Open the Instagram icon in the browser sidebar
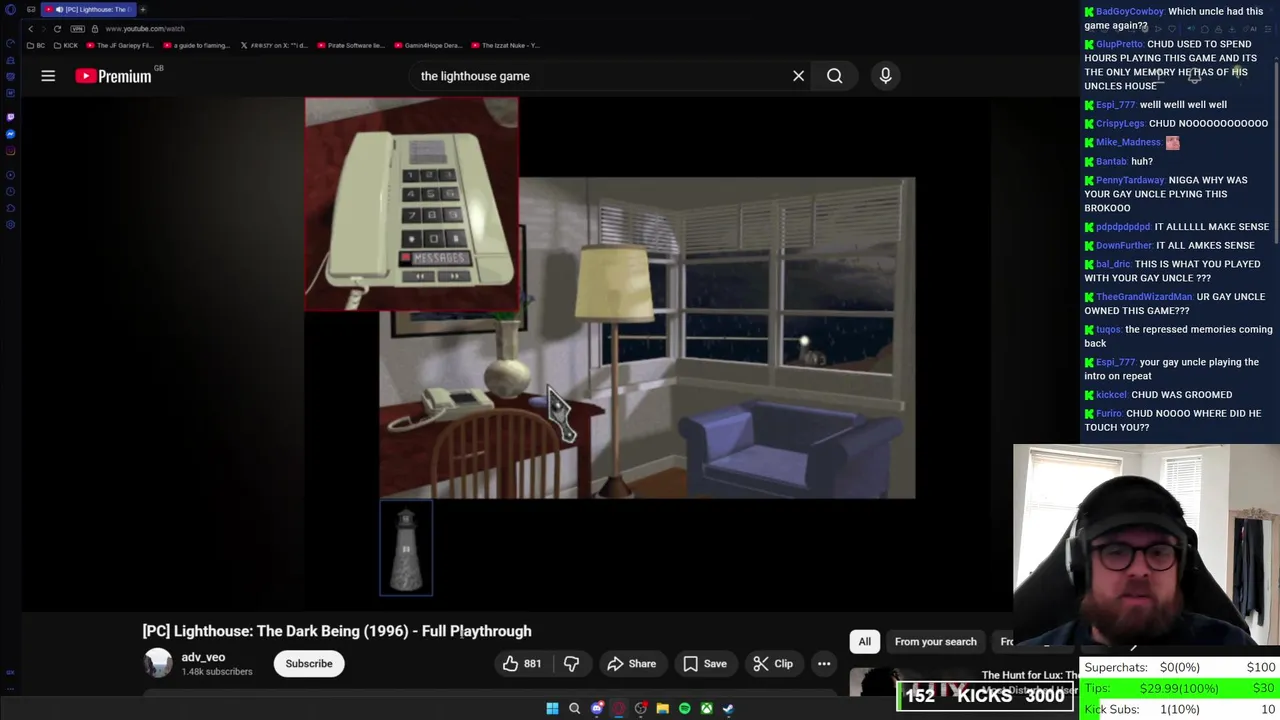This screenshot has width=1280, height=720. coord(10,152)
